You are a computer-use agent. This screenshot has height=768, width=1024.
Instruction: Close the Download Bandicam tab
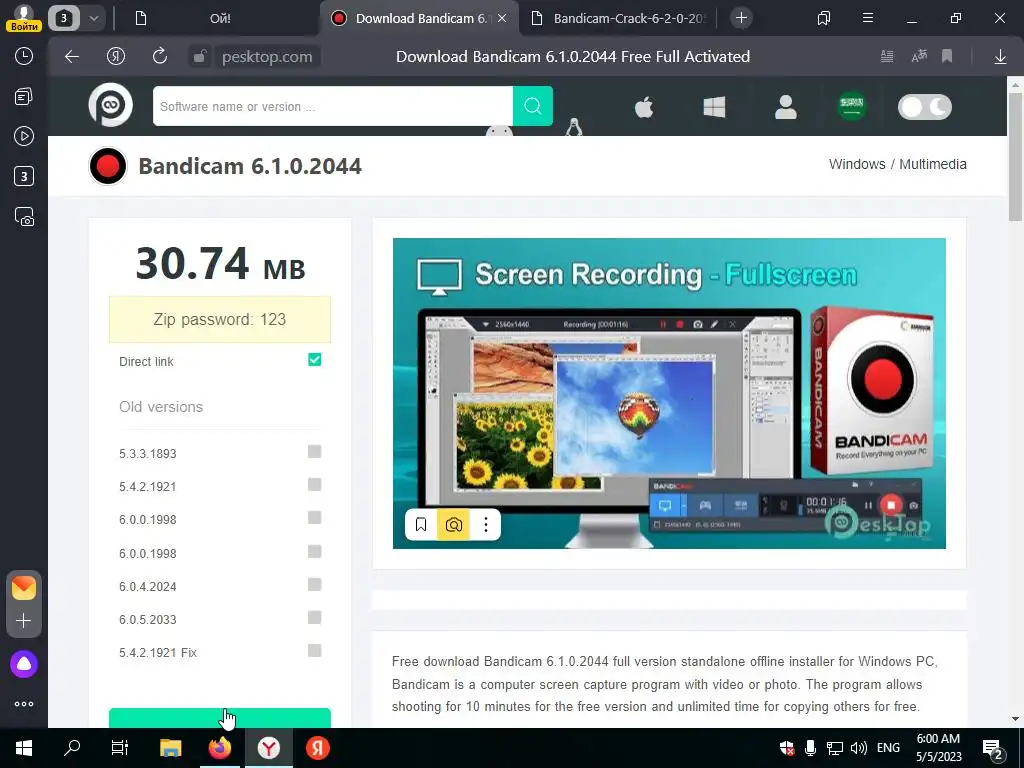coord(502,18)
